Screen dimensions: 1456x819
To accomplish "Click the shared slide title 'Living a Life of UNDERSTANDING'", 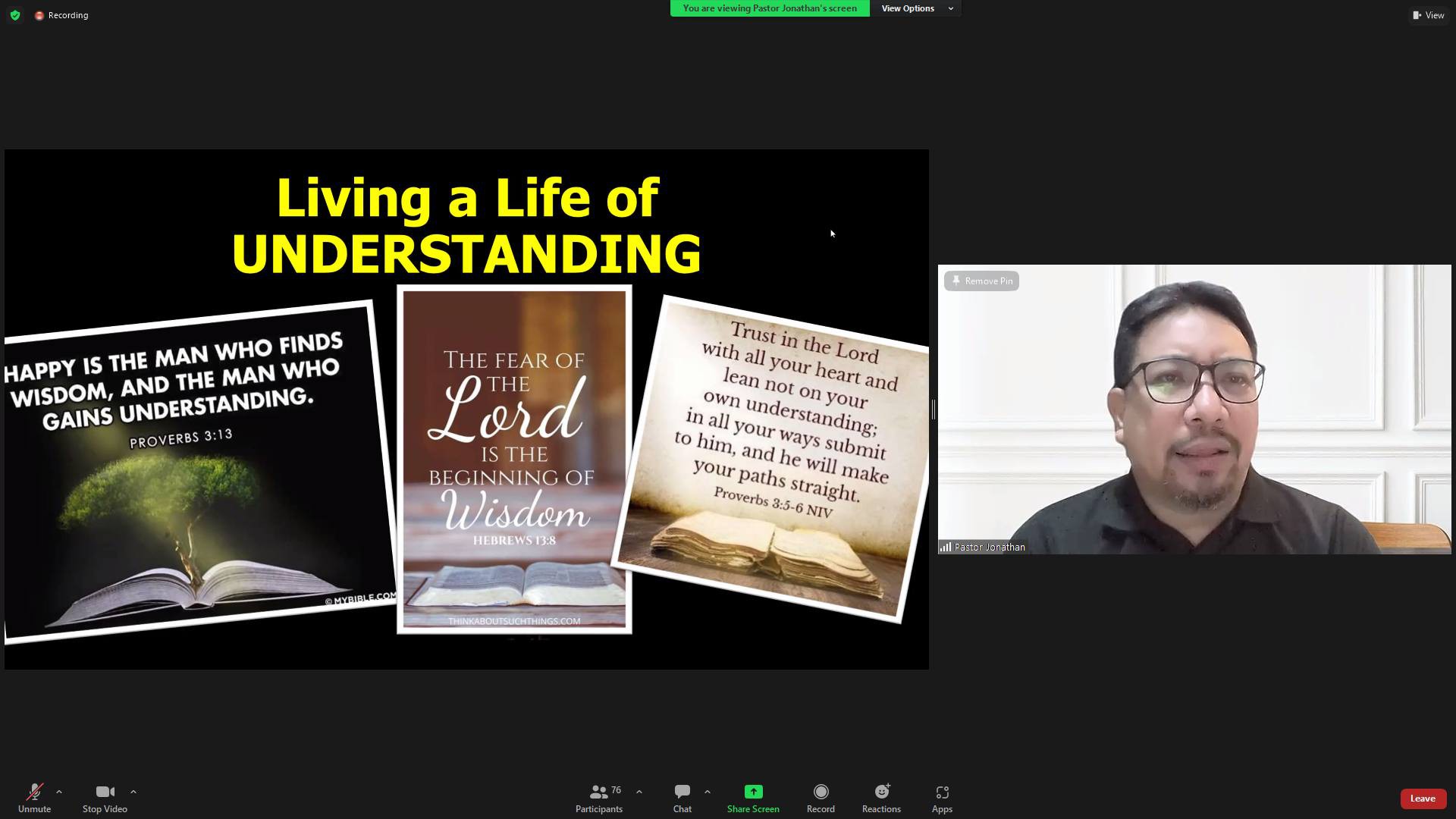I will point(467,225).
